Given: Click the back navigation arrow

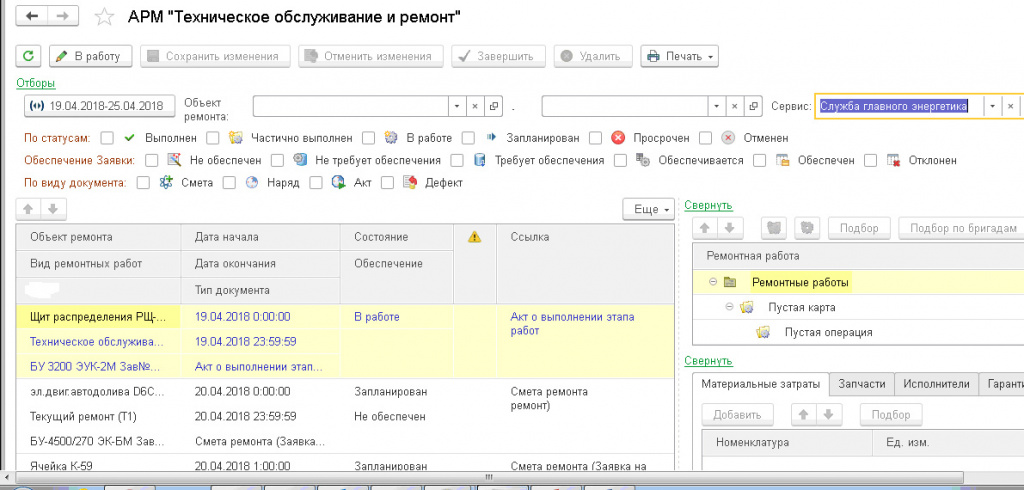Looking at the screenshot, I should coord(33,17).
